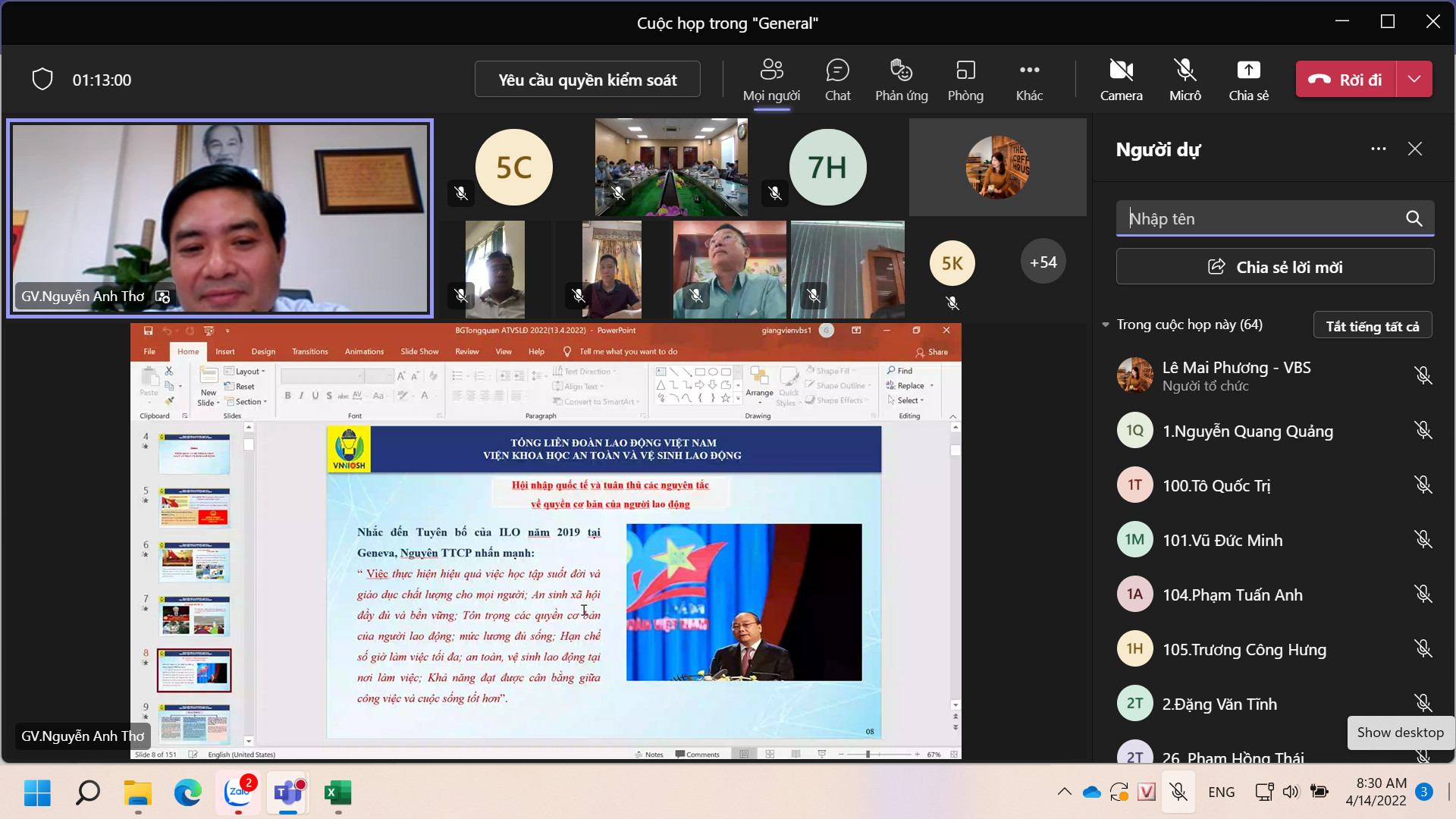Click Tắt tiếng tất cả button
This screenshot has height=819, width=1456.
point(1373,325)
